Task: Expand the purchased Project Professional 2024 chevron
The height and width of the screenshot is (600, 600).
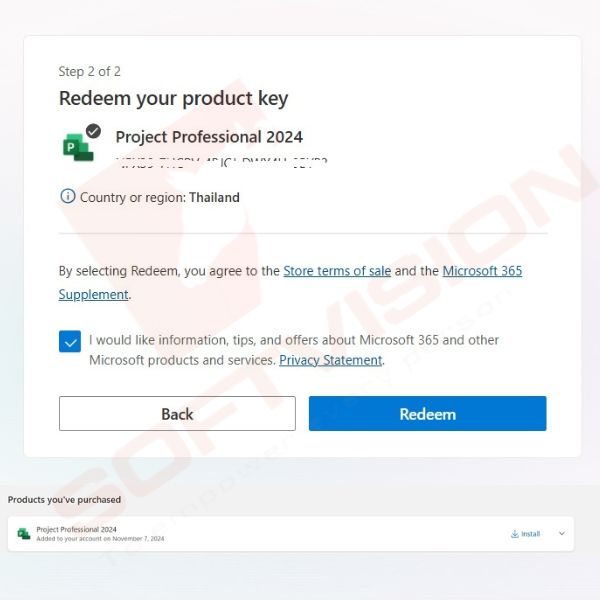Action: click(562, 533)
